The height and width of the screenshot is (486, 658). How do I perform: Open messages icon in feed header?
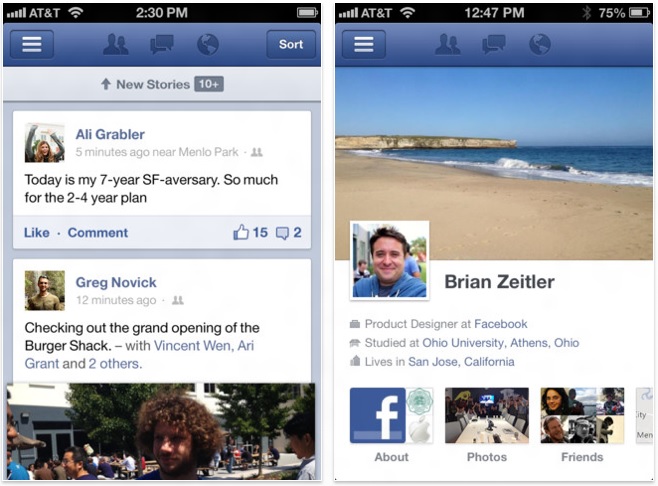click(x=162, y=44)
